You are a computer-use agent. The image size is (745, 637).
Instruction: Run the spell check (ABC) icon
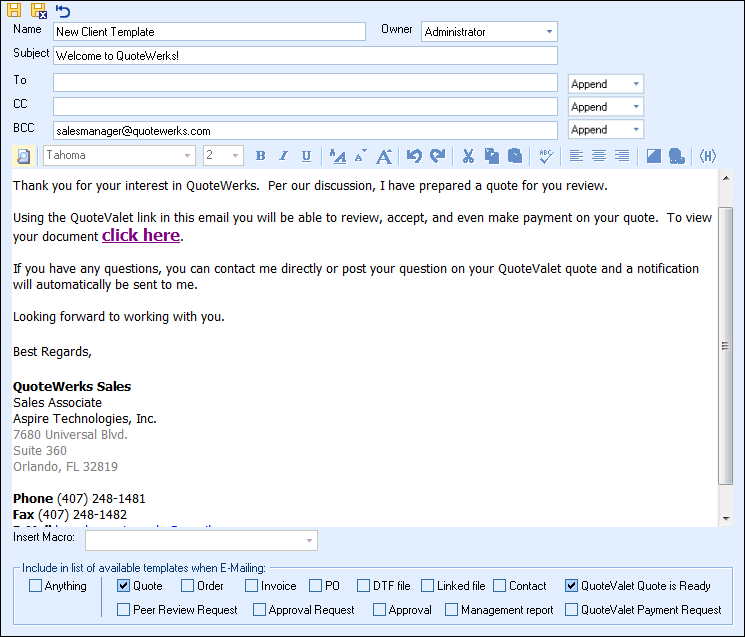tap(545, 156)
